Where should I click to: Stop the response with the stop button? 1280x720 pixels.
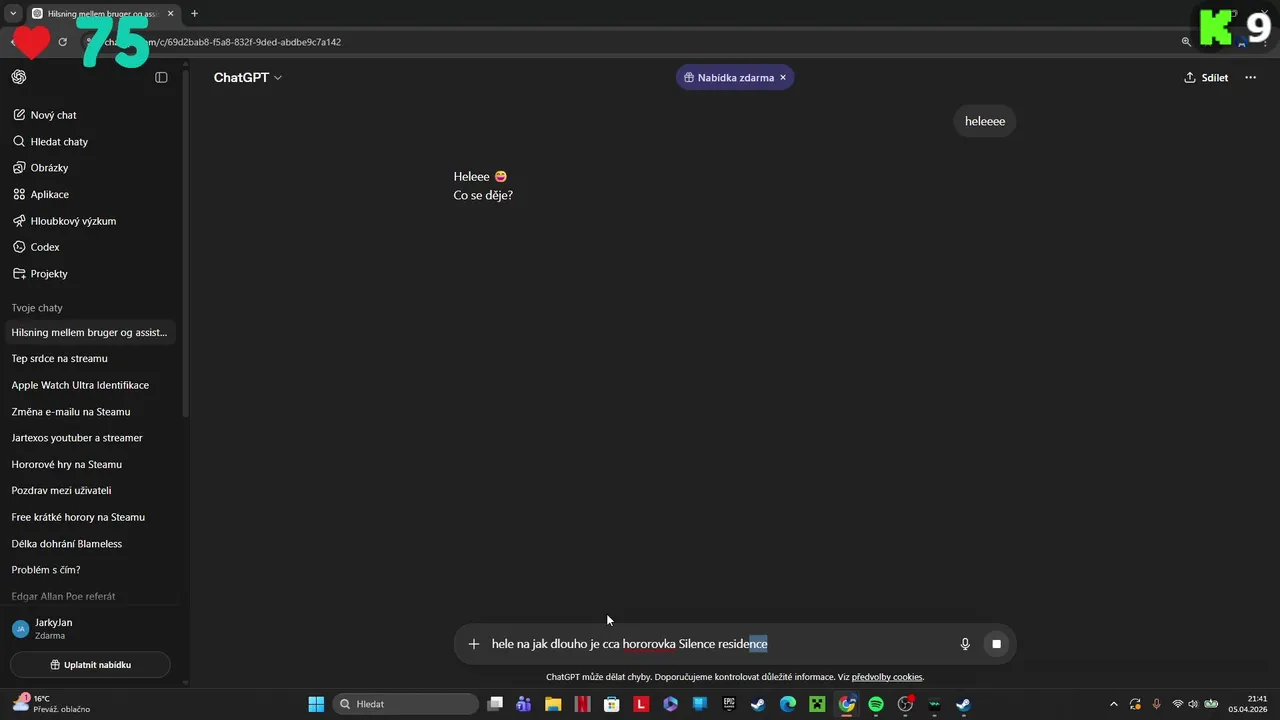click(996, 644)
